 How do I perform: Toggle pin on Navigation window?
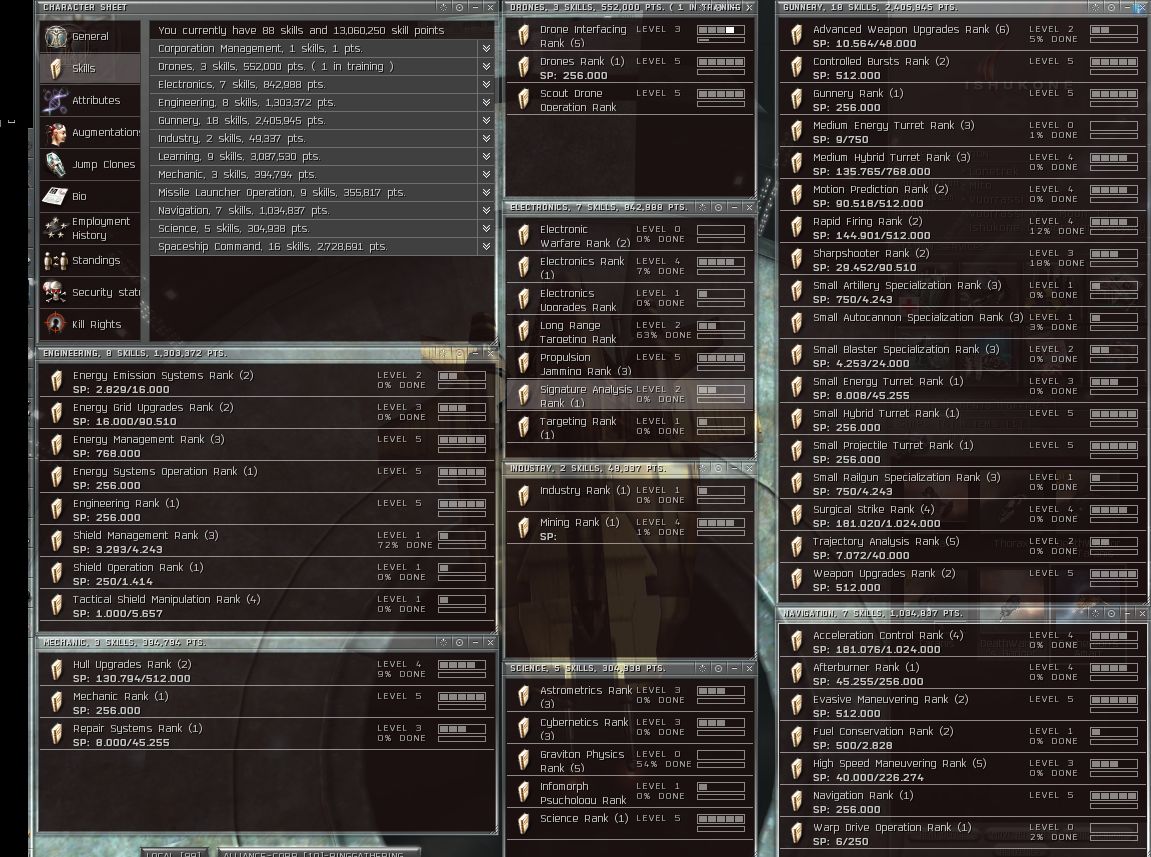click(x=1111, y=613)
